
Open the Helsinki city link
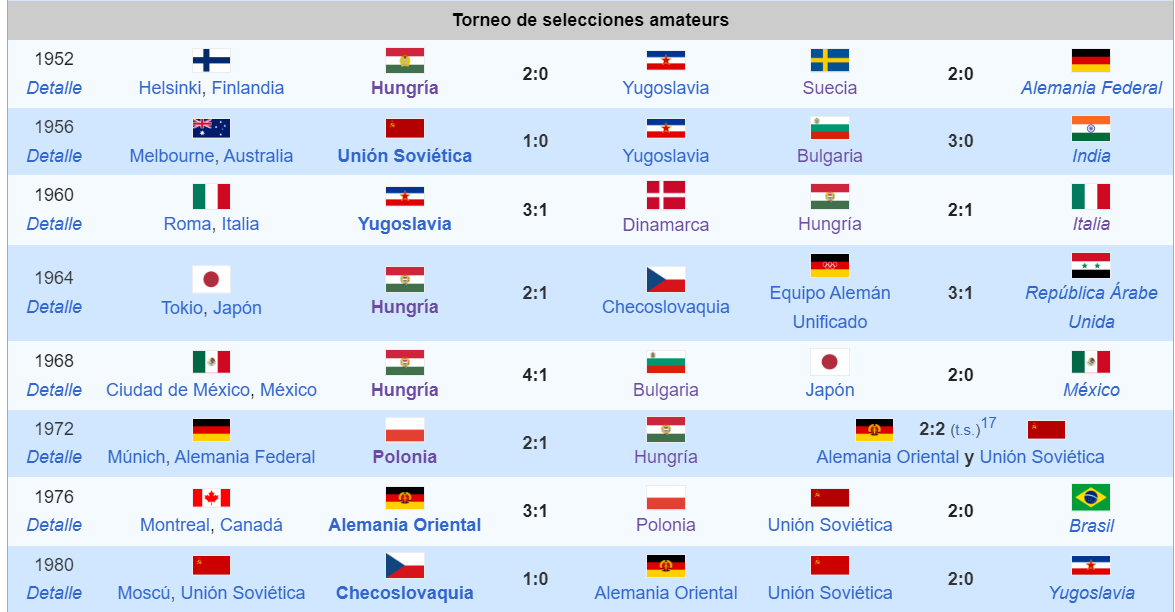coord(170,88)
